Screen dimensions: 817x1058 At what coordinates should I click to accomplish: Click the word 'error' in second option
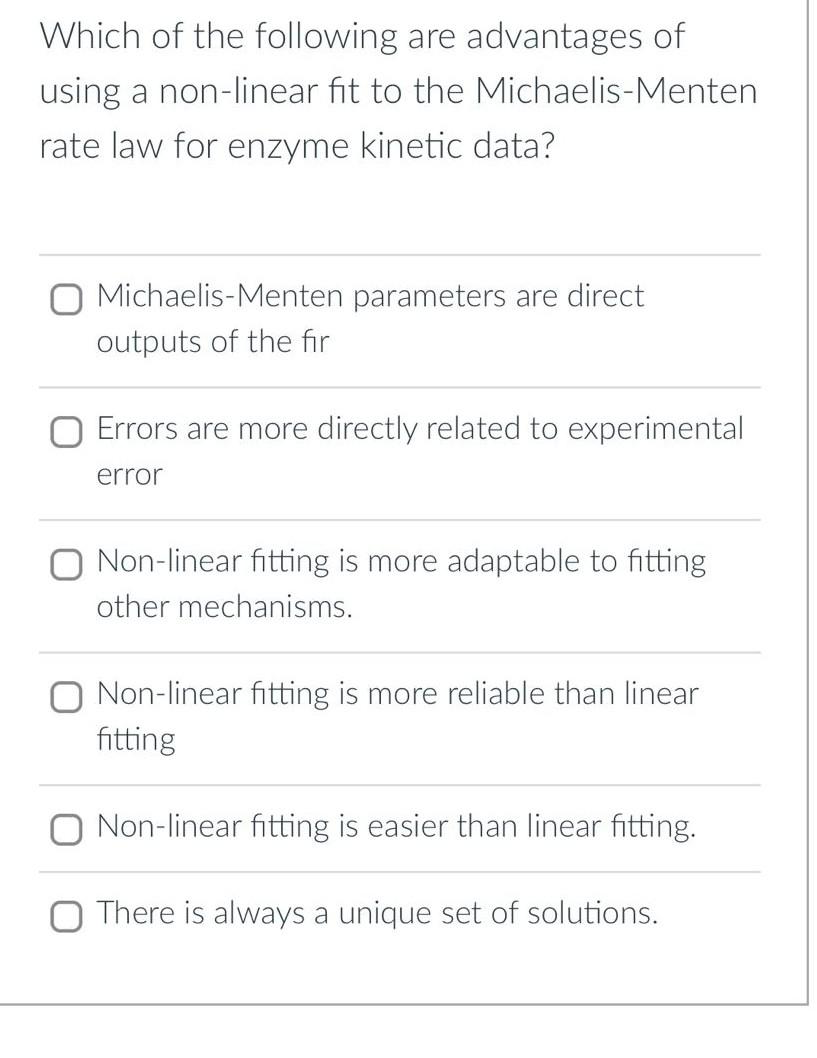129,475
